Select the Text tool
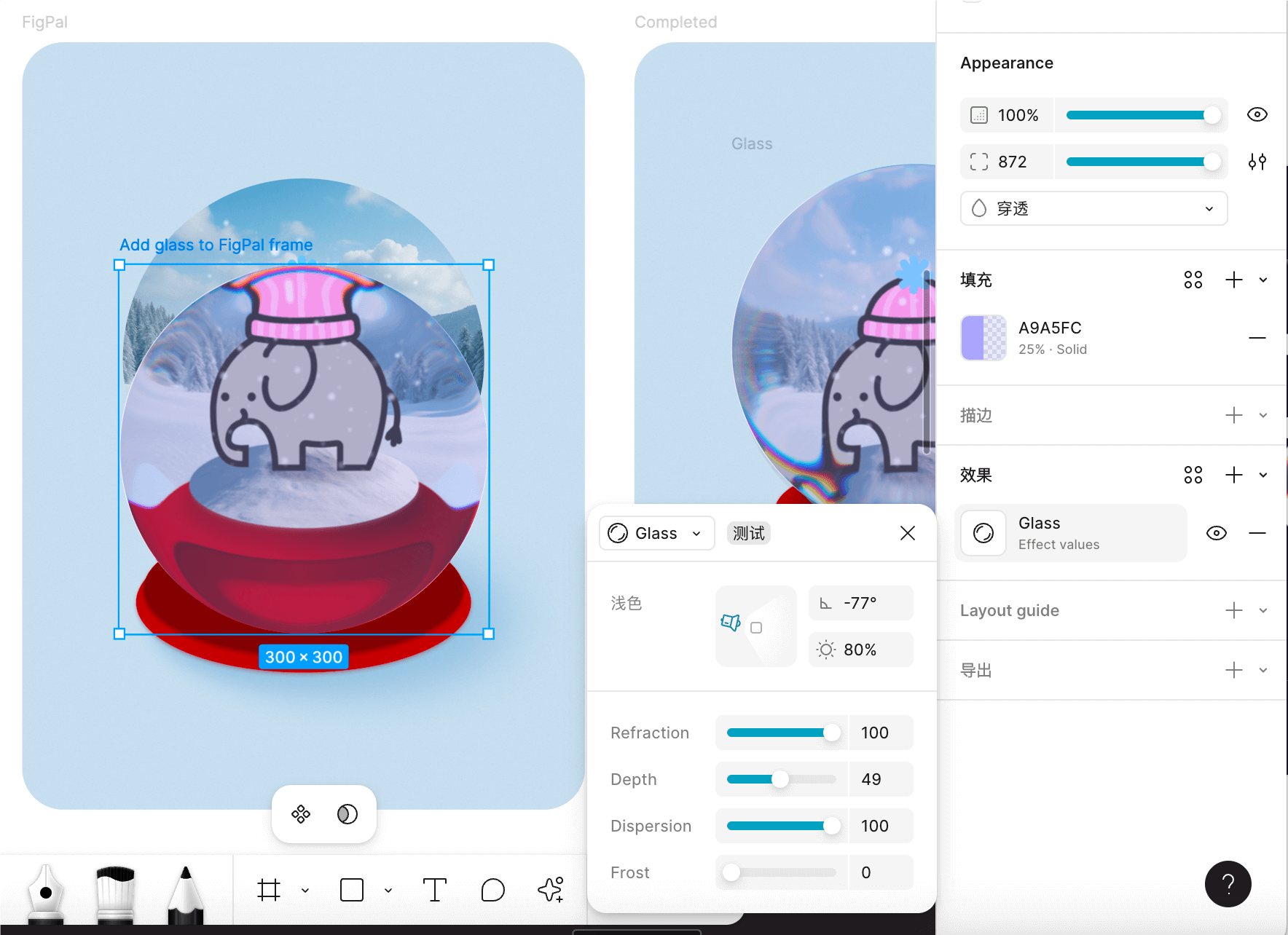 pos(435,889)
